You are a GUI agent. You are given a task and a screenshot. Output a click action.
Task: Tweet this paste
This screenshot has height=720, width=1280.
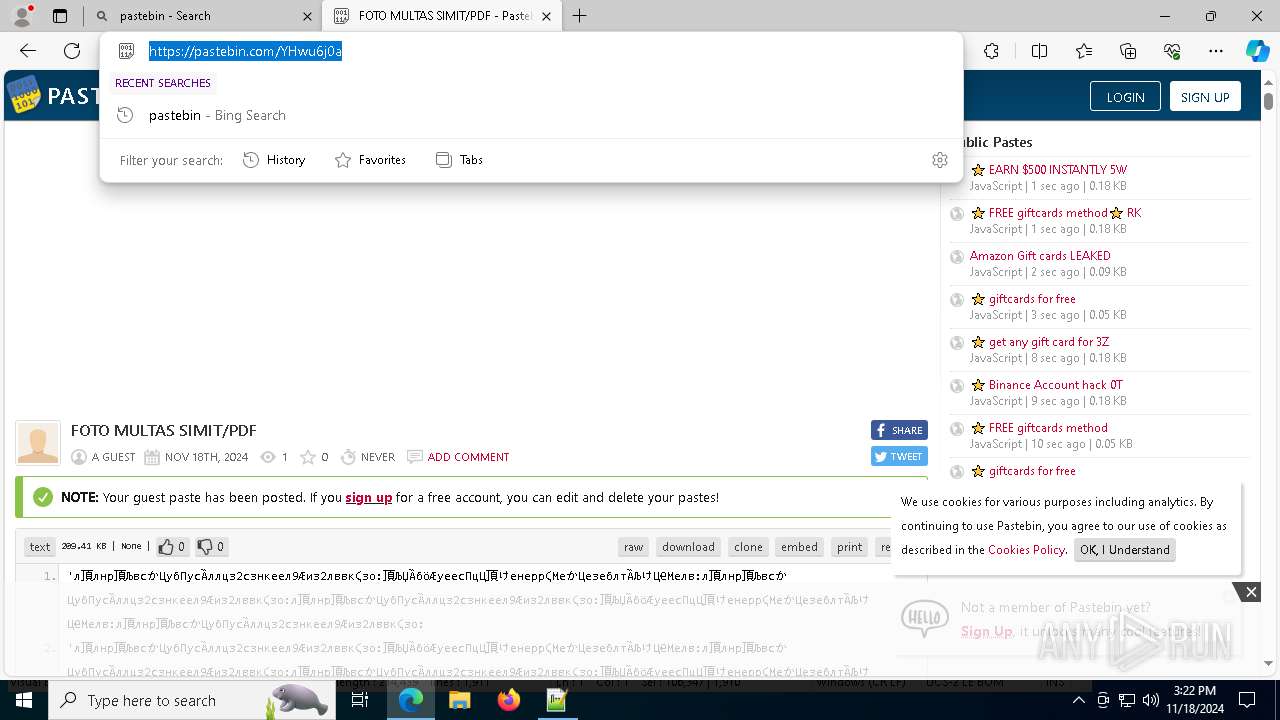pos(899,456)
